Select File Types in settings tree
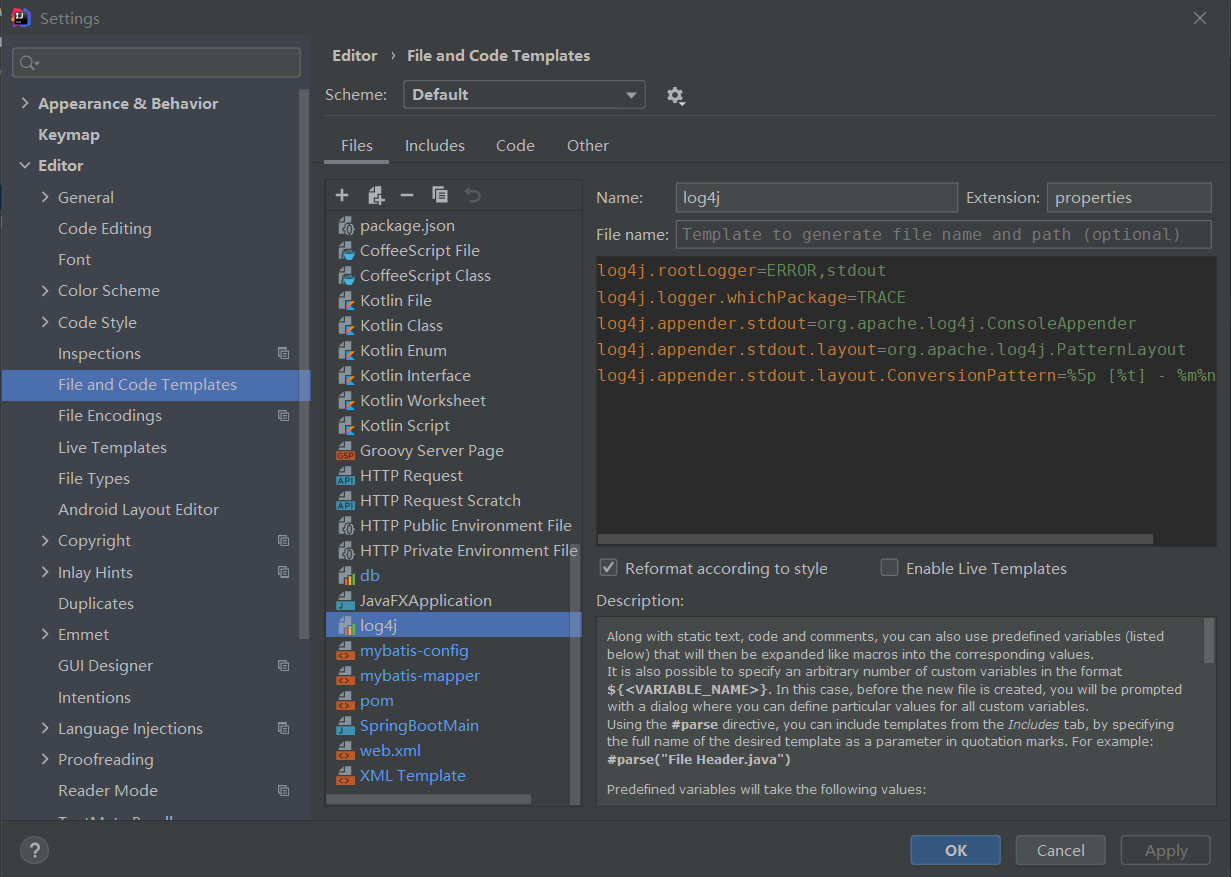This screenshot has height=877, width=1231. (x=94, y=478)
